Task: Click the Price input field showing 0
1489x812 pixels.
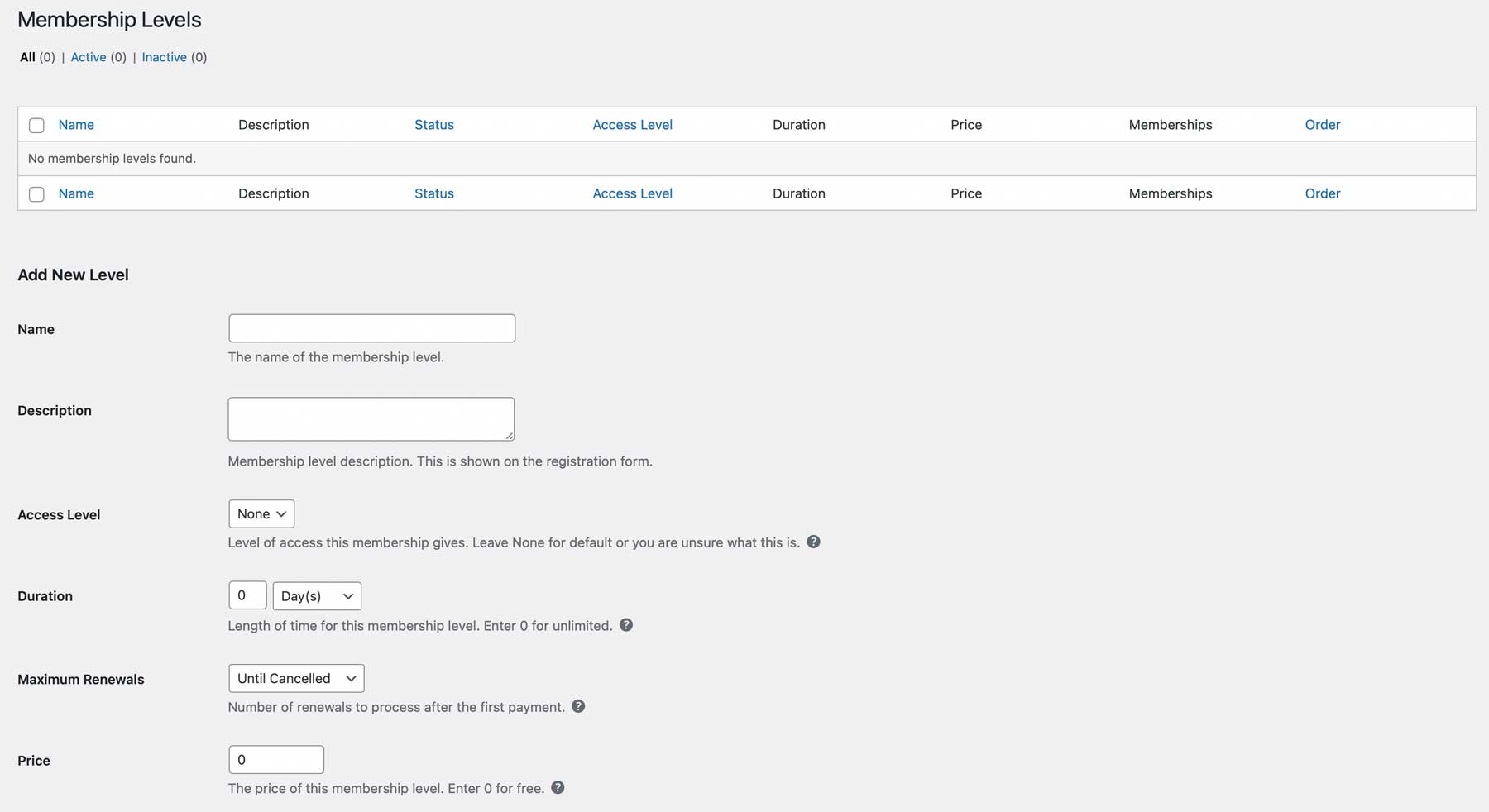Action: [x=275, y=759]
